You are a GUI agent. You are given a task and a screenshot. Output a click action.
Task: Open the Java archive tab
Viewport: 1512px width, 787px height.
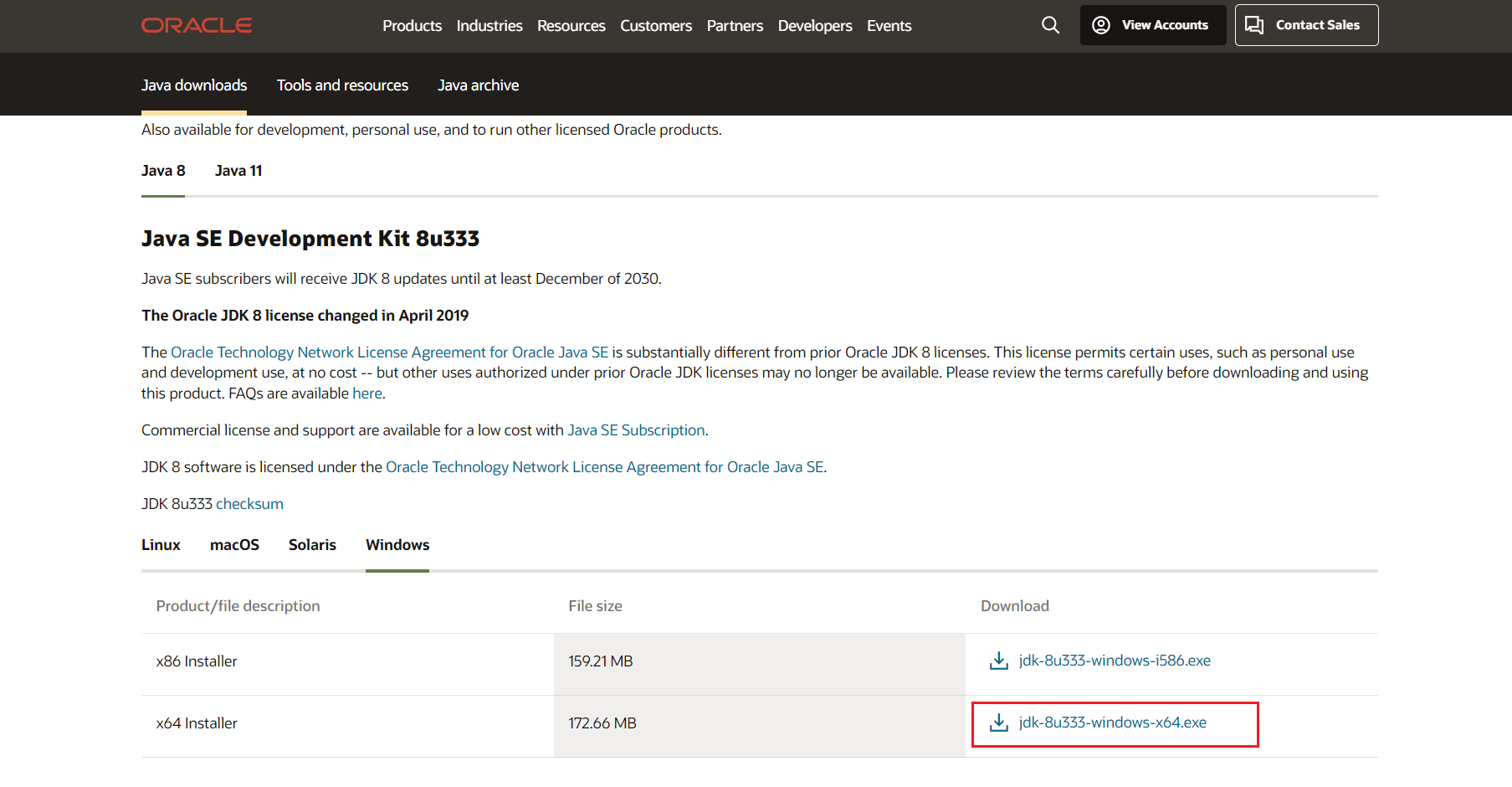[478, 85]
